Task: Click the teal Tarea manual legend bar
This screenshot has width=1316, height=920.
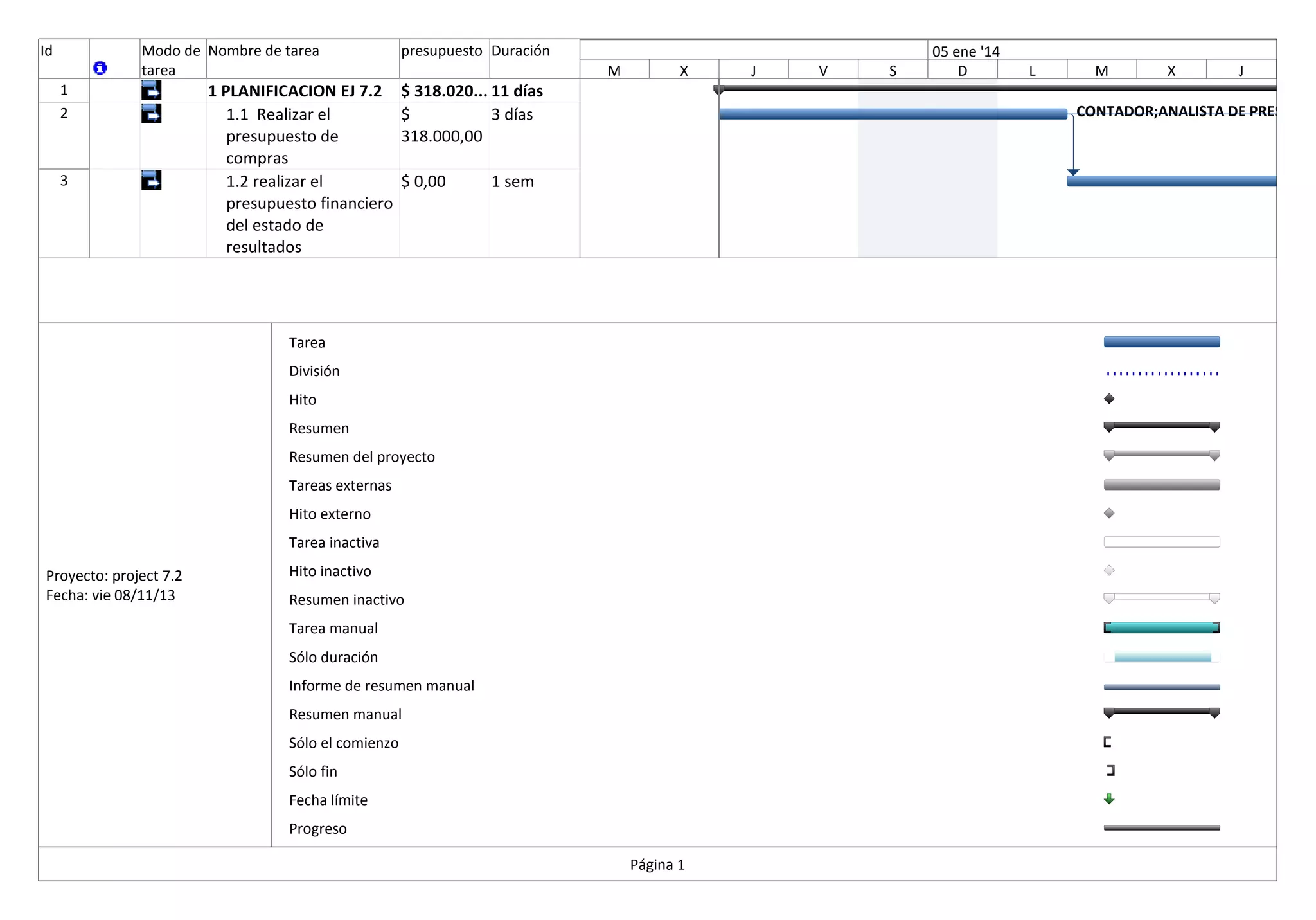Action: tap(1161, 628)
